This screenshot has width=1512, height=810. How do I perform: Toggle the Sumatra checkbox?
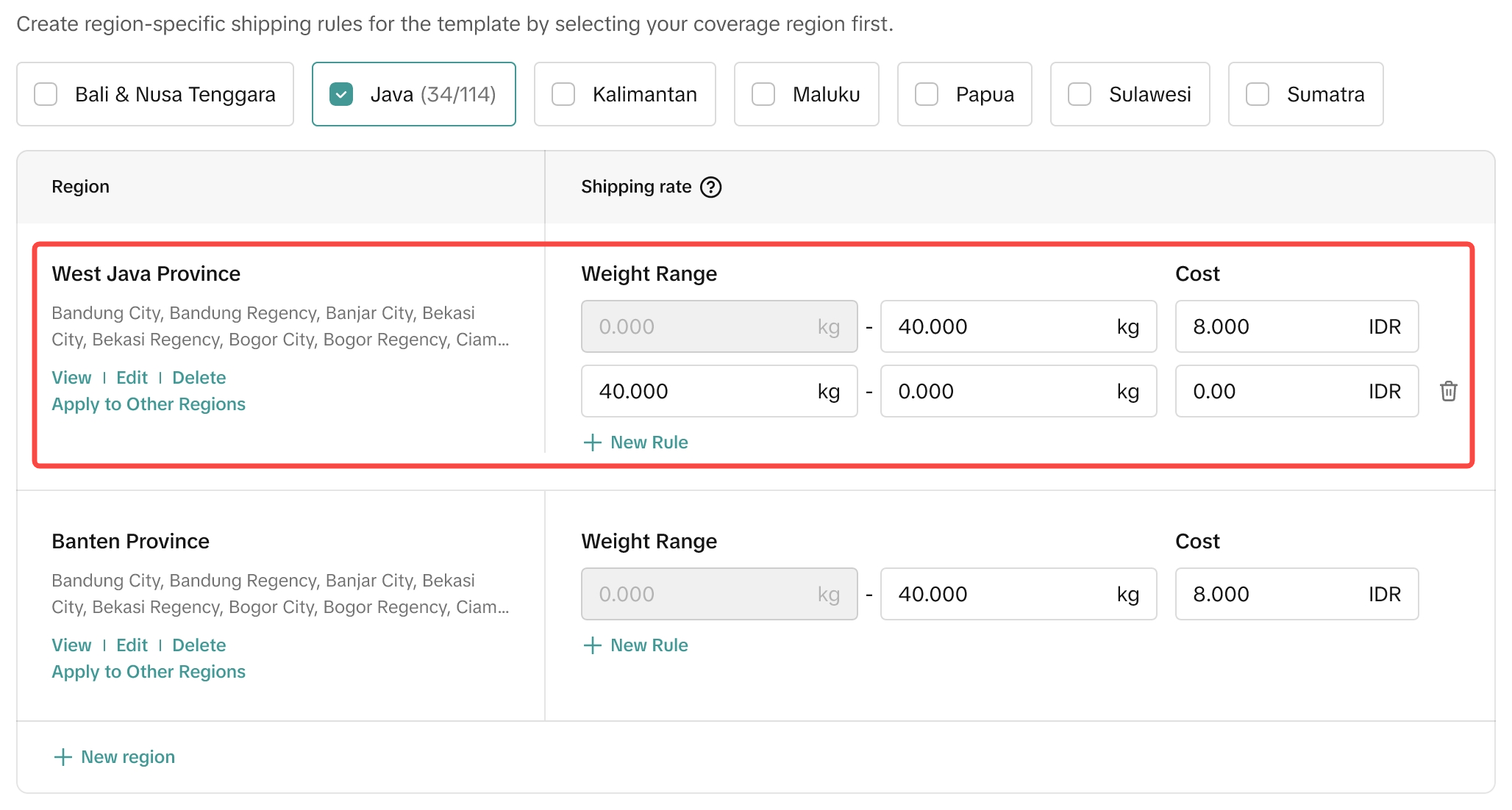(x=1258, y=94)
